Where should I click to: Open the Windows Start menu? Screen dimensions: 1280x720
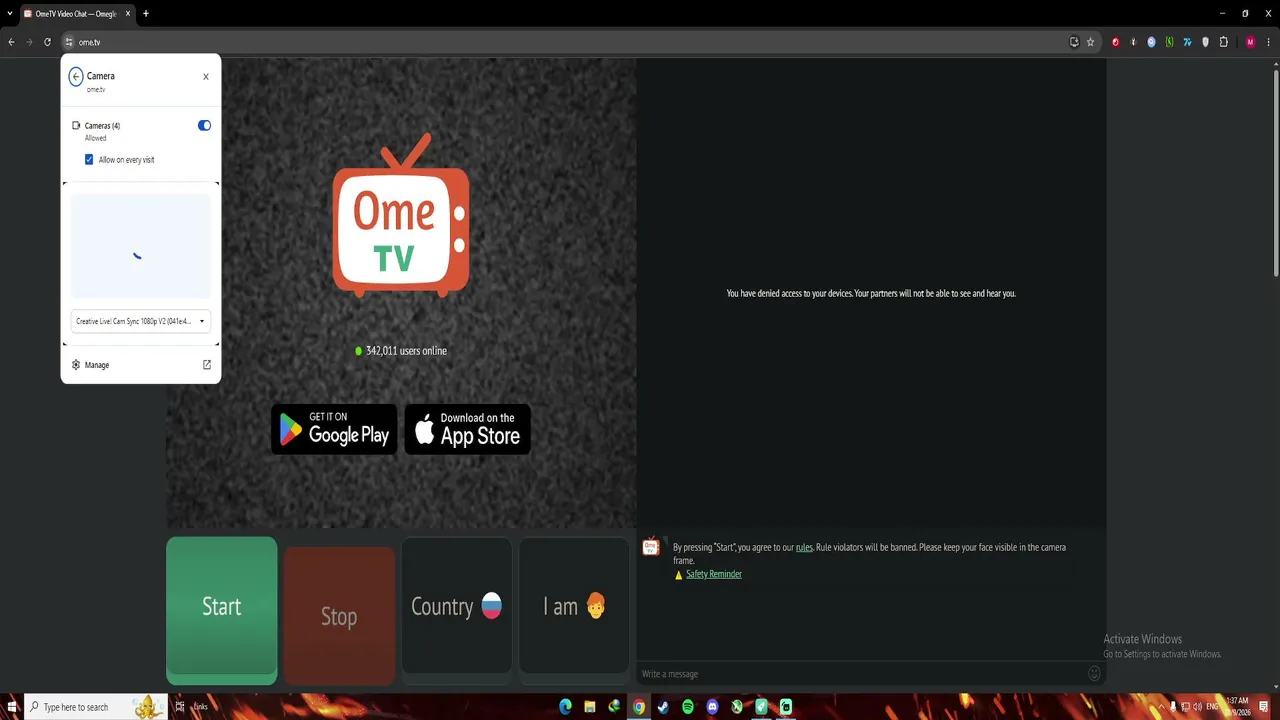[x=12, y=707]
